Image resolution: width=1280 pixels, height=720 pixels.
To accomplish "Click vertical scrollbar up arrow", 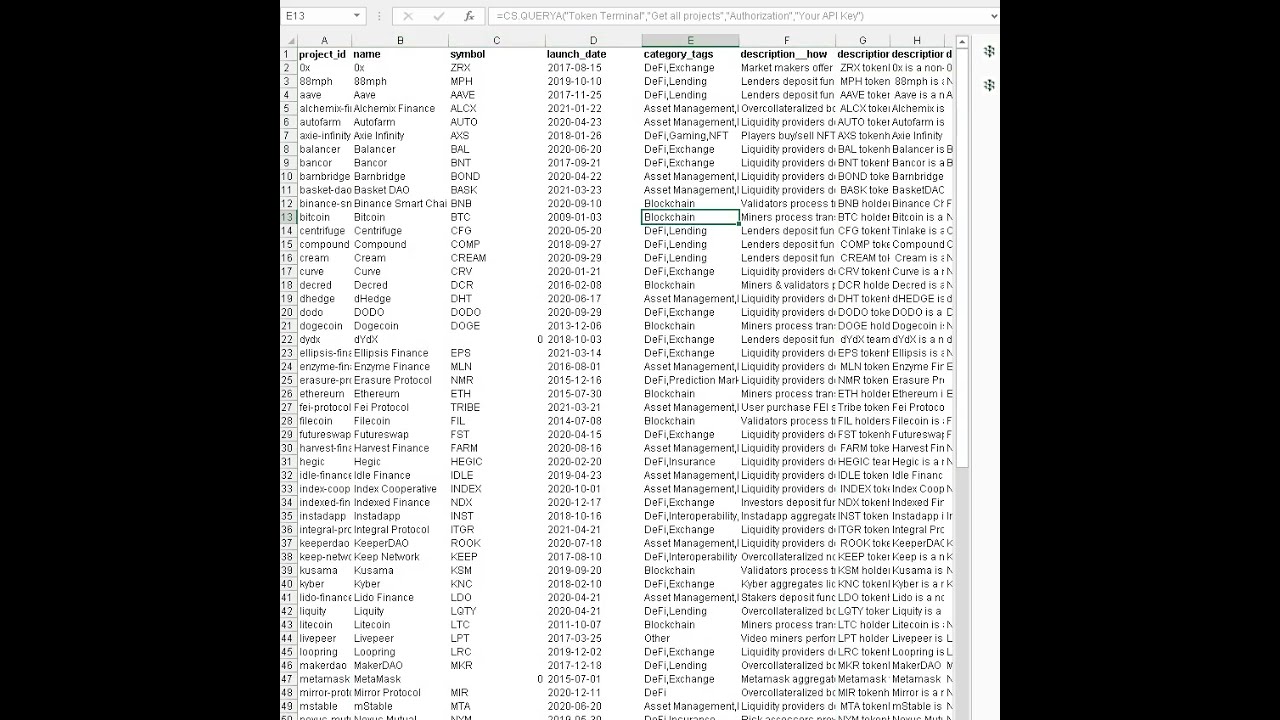I will [962, 42].
